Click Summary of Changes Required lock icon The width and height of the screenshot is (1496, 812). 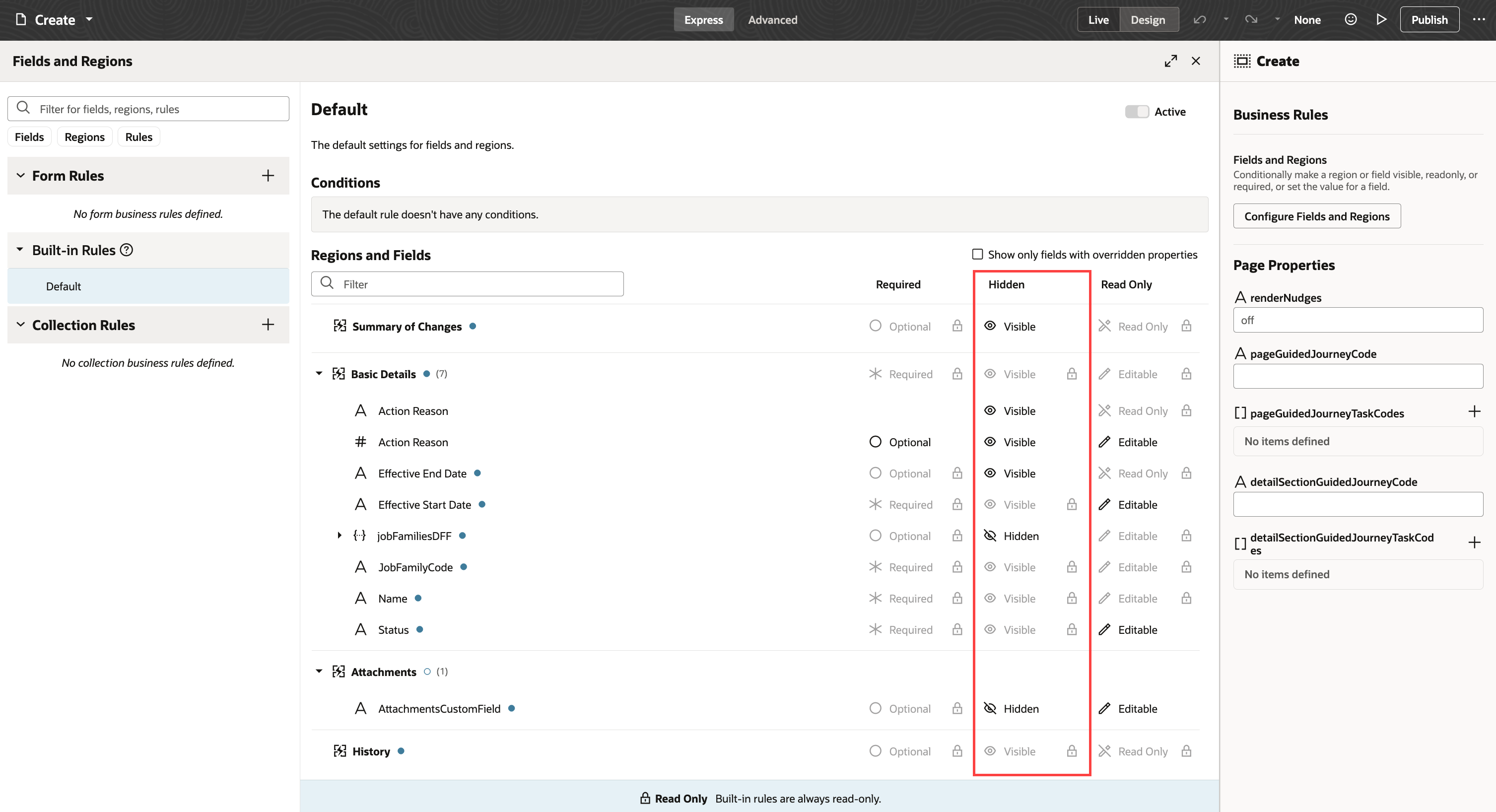(x=957, y=326)
